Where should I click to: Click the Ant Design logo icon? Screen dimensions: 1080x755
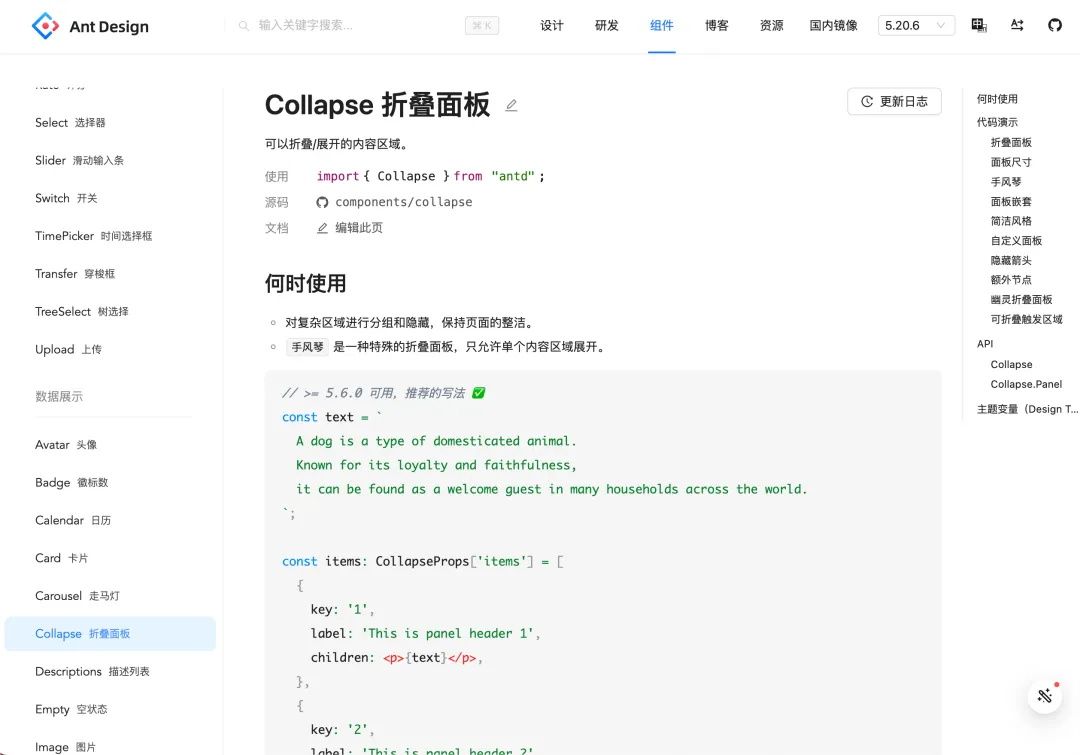[x=45, y=26]
